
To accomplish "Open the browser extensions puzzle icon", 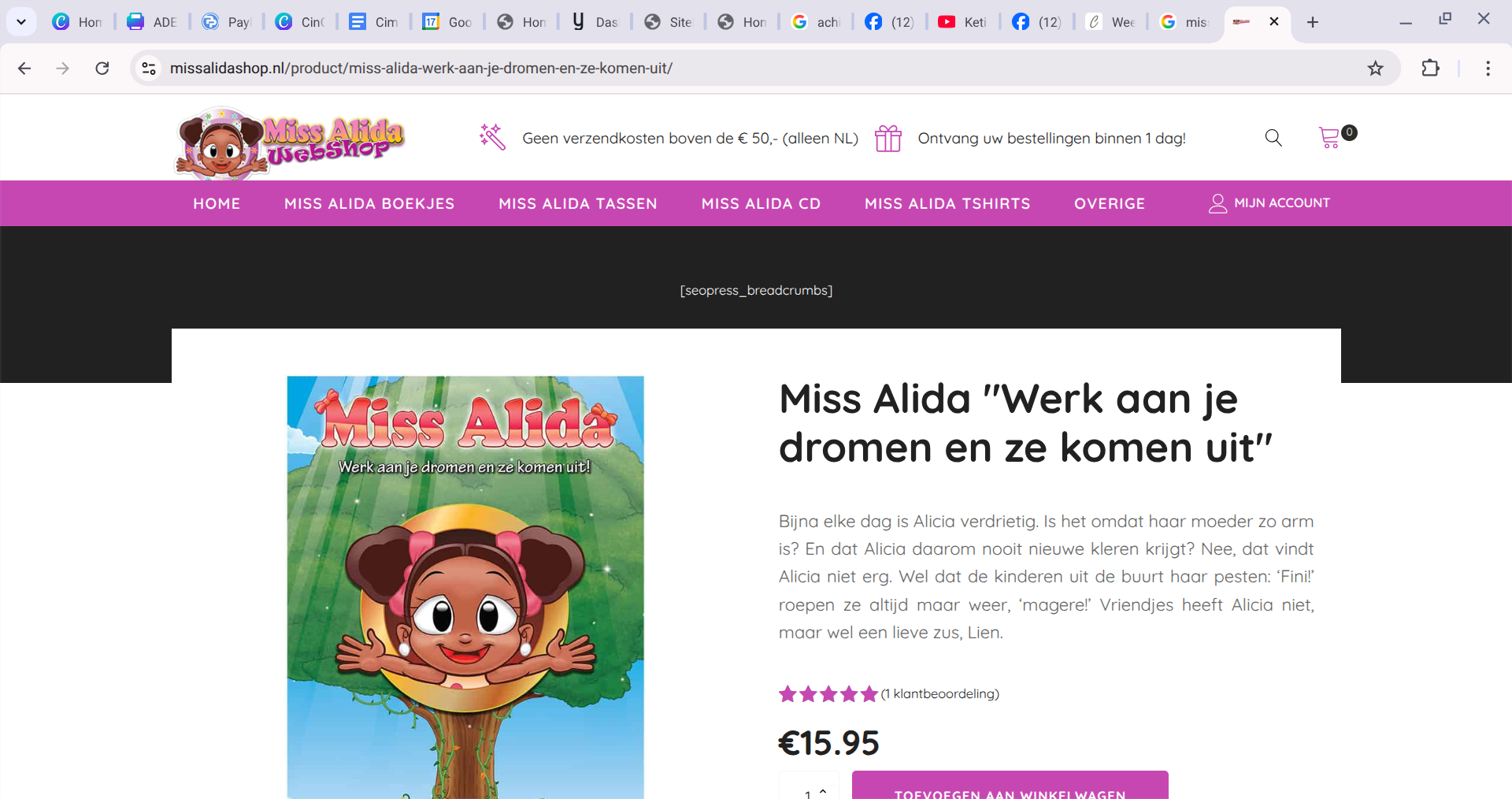I will [x=1430, y=69].
